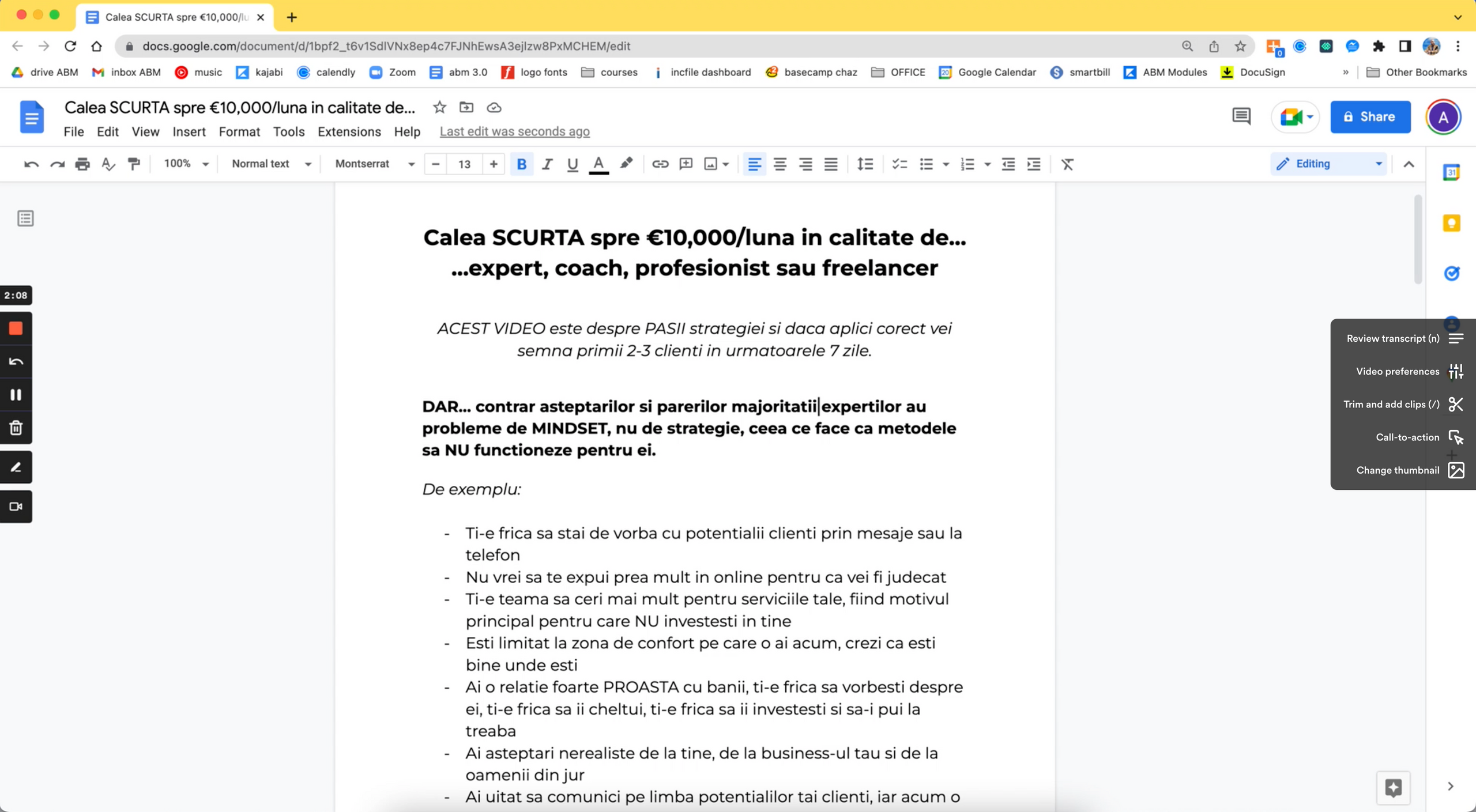1476x812 pixels.
Task: Open 'Last edit was seconds ago' link
Action: tap(514, 132)
